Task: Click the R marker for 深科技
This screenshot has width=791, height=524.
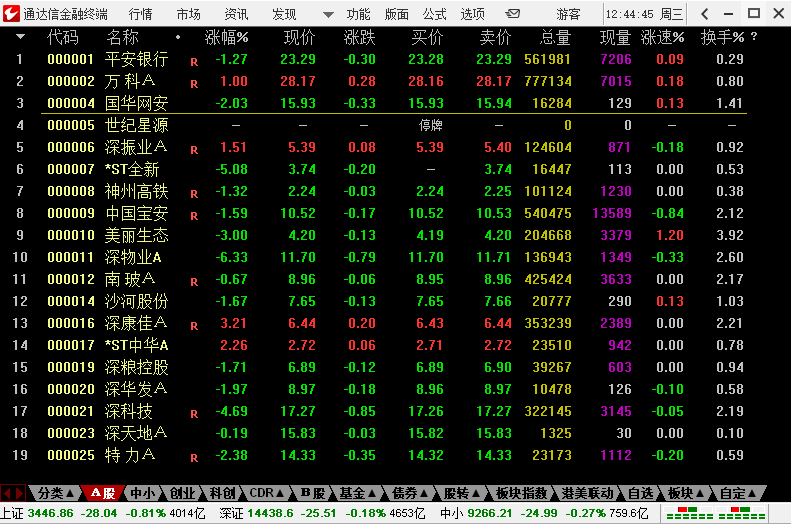Action: coord(194,414)
